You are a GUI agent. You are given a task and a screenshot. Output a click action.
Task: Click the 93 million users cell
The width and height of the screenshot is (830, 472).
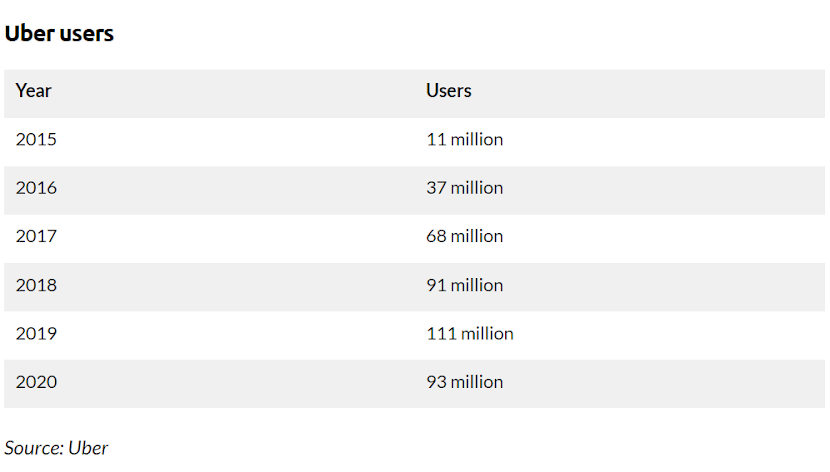(x=464, y=382)
